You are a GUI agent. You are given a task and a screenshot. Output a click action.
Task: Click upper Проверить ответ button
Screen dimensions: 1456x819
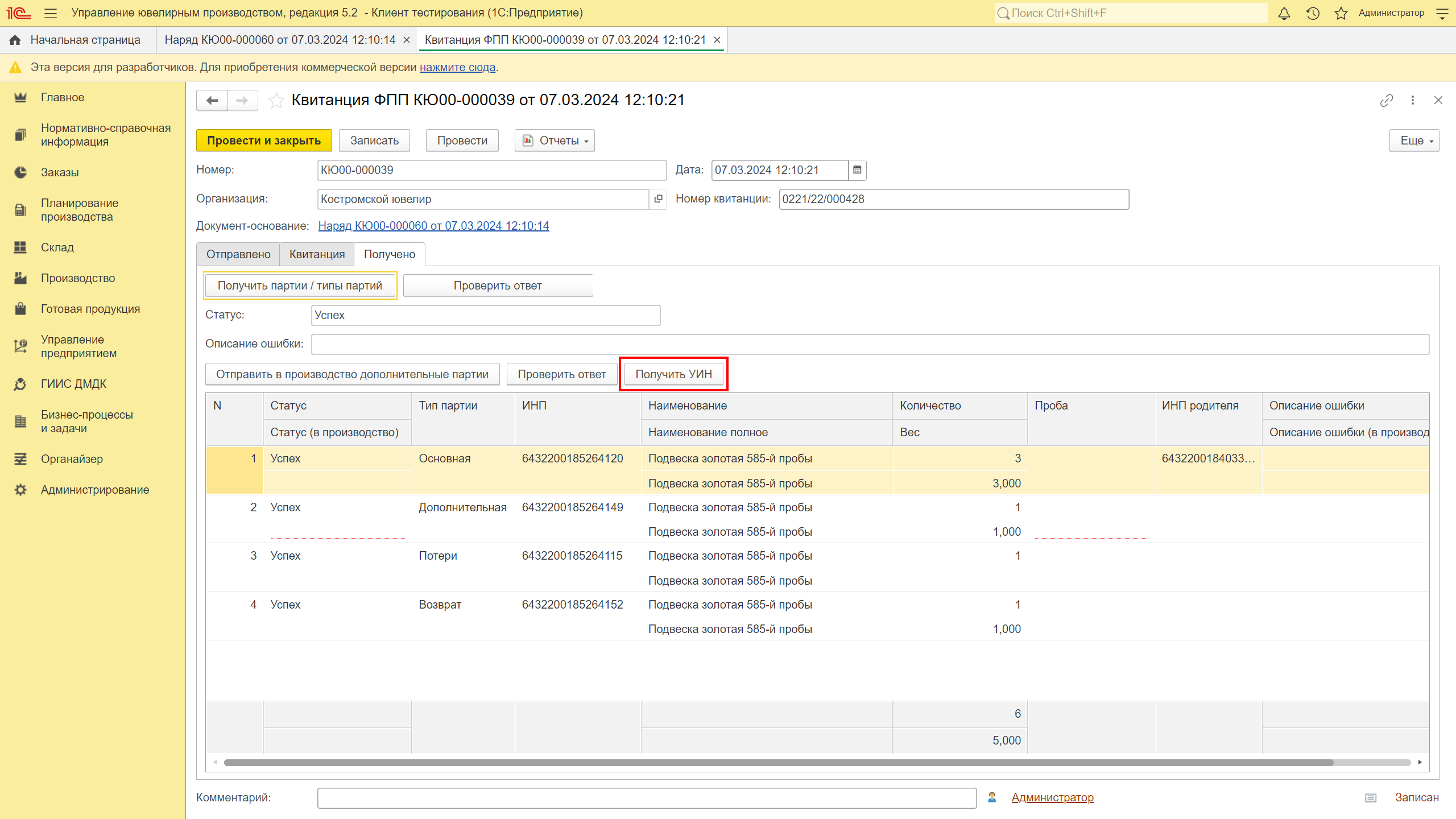(498, 286)
